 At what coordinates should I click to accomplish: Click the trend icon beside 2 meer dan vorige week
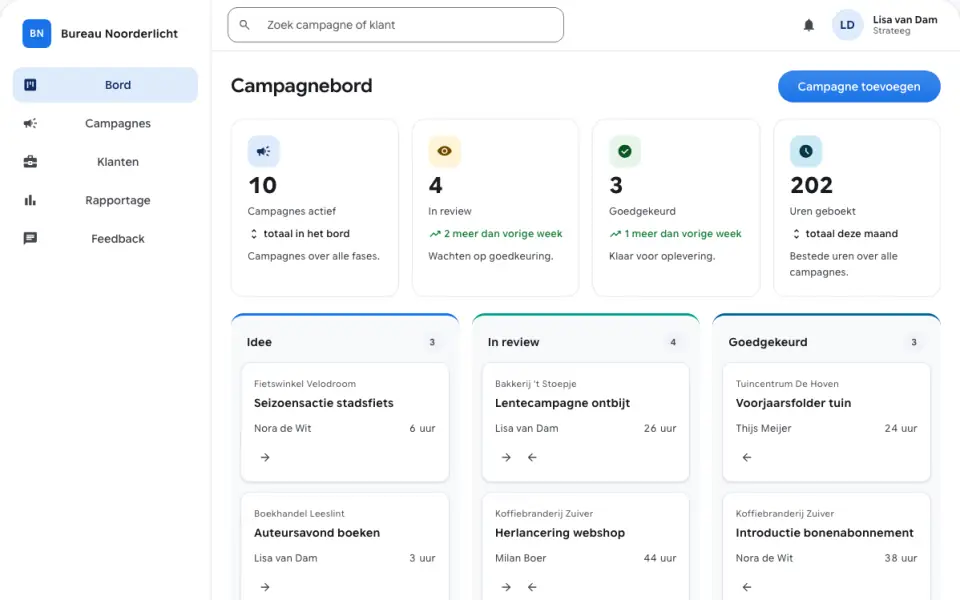click(435, 234)
